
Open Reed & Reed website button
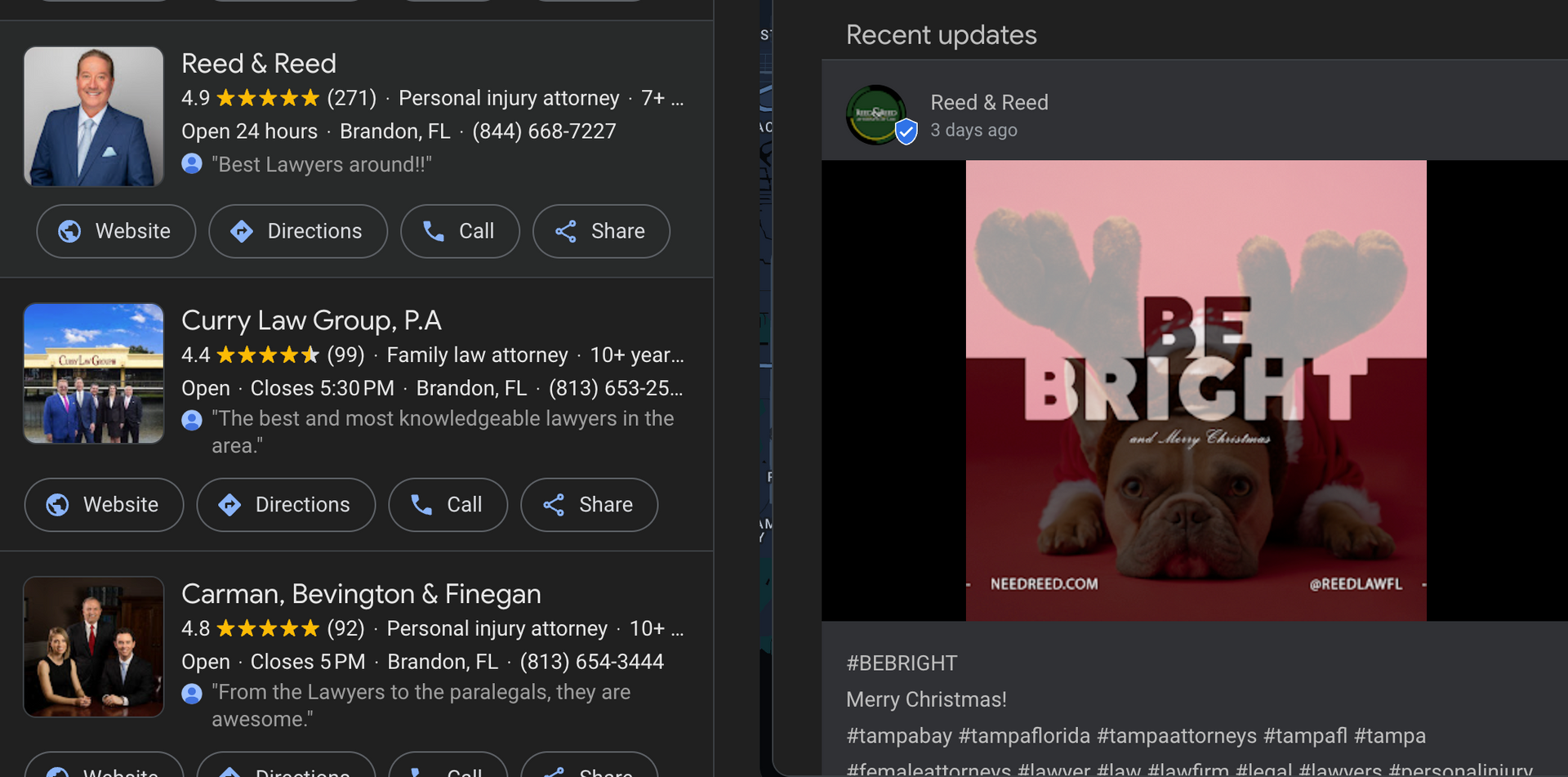click(x=116, y=231)
